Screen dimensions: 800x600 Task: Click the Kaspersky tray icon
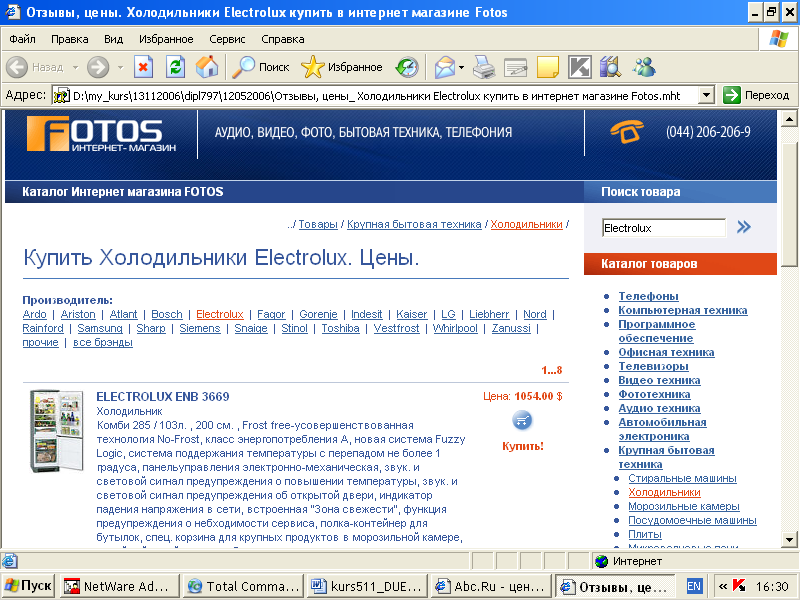pyautogui.click(x=739, y=586)
